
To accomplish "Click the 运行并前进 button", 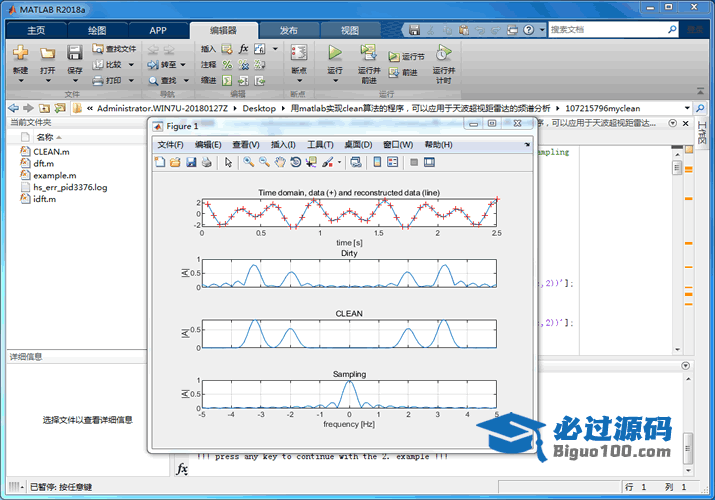I will point(368,64).
